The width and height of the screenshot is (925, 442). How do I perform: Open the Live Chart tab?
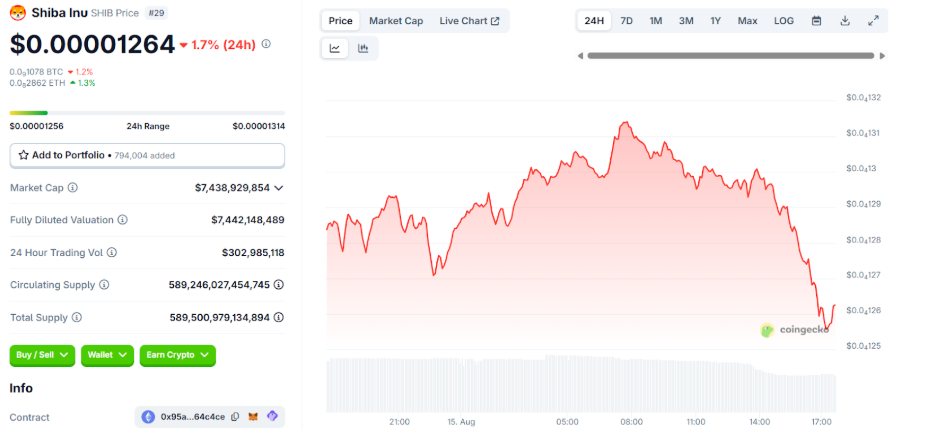[x=470, y=21]
